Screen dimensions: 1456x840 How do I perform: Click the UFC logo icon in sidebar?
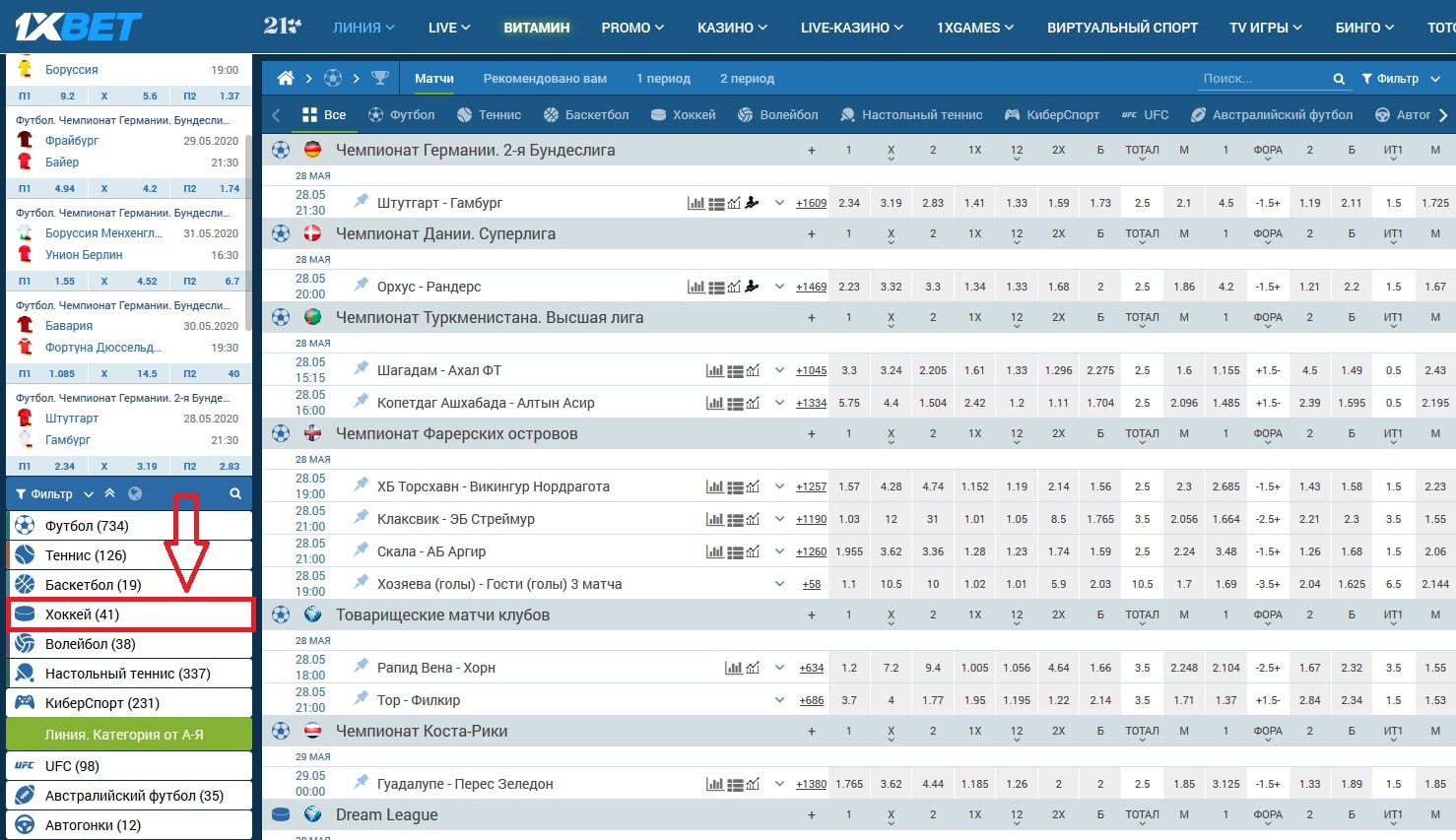(25, 765)
